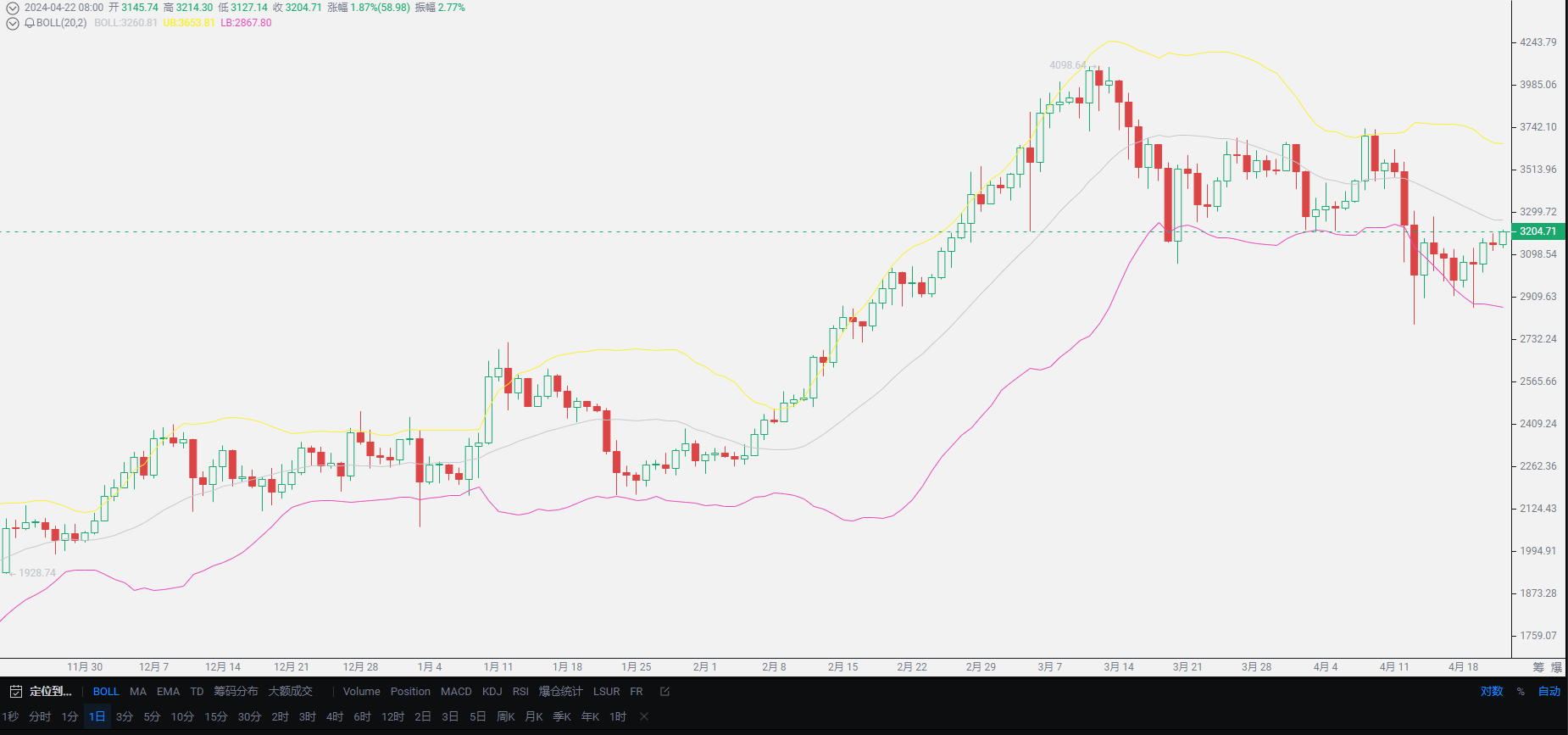
Task: Click the 筹 icon at the chart corner
Action: (x=1538, y=667)
